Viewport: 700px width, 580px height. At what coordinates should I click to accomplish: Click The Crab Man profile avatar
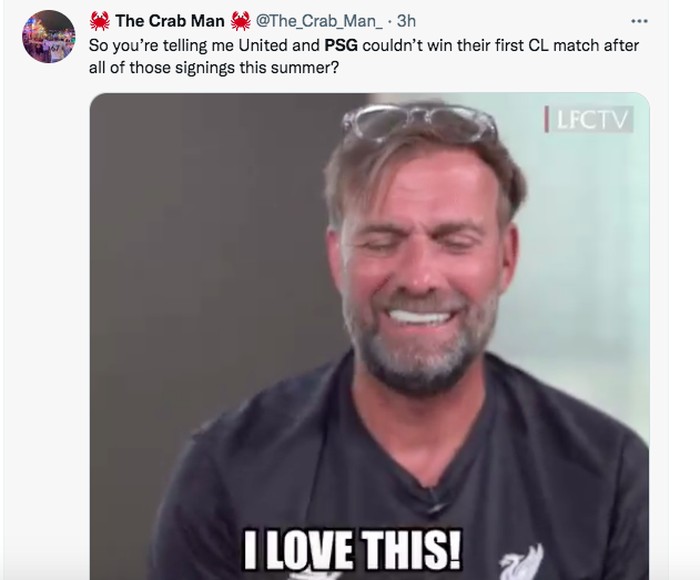46,38
